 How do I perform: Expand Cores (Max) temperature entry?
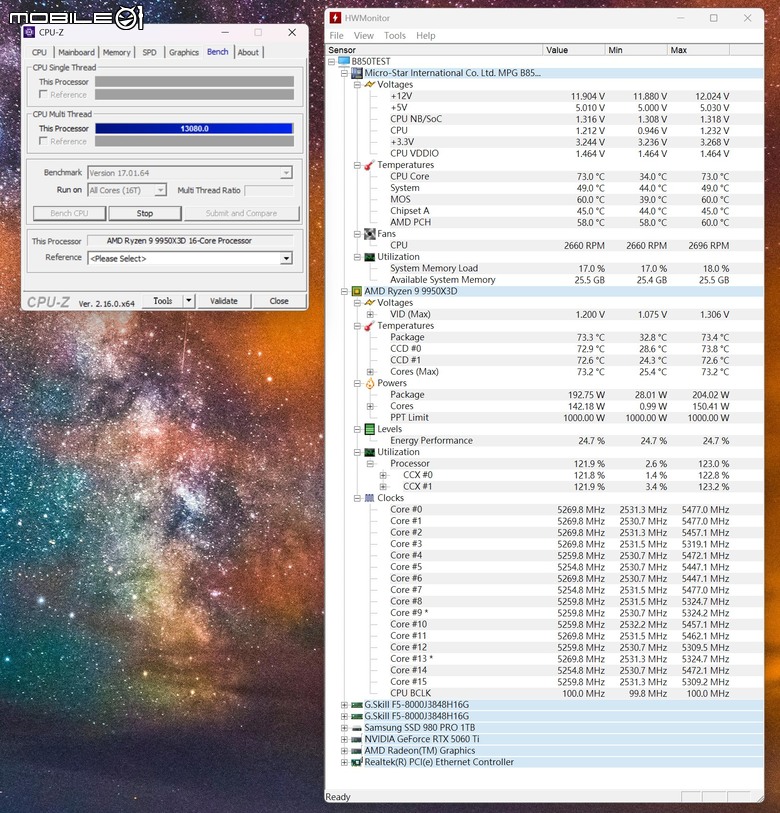coord(370,372)
